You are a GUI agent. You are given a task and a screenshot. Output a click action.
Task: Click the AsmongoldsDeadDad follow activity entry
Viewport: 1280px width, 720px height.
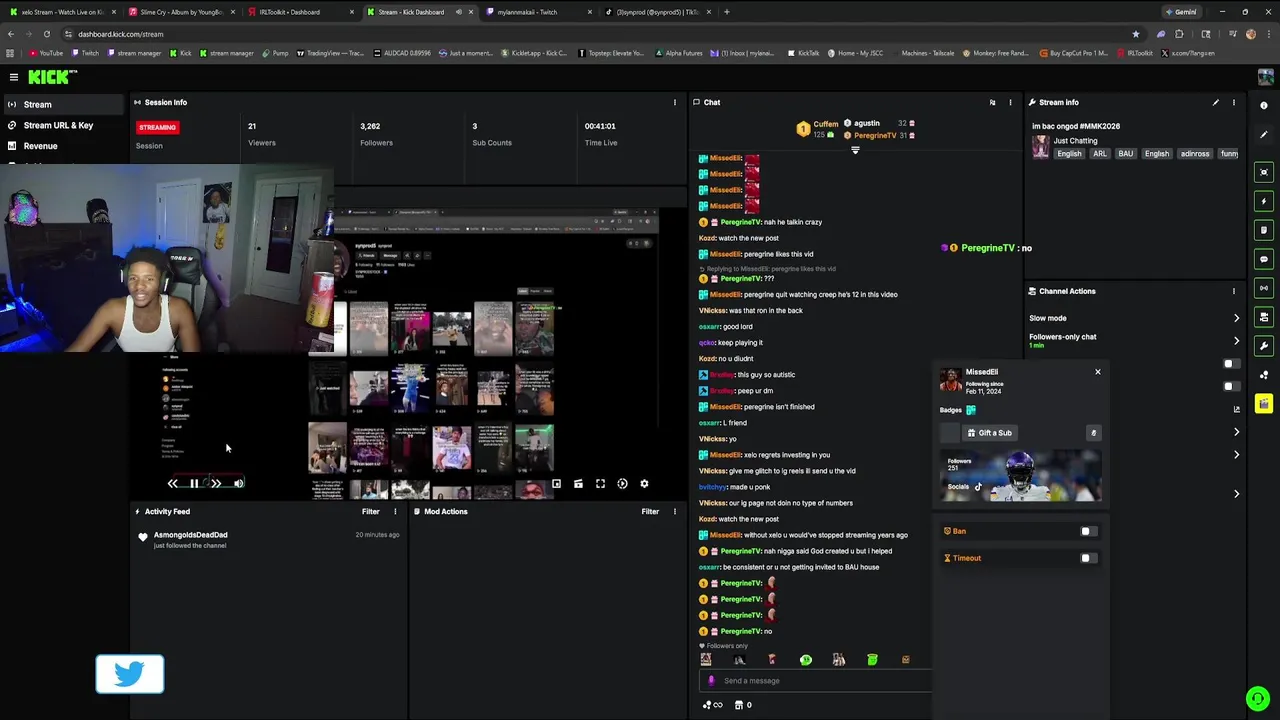(270, 540)
